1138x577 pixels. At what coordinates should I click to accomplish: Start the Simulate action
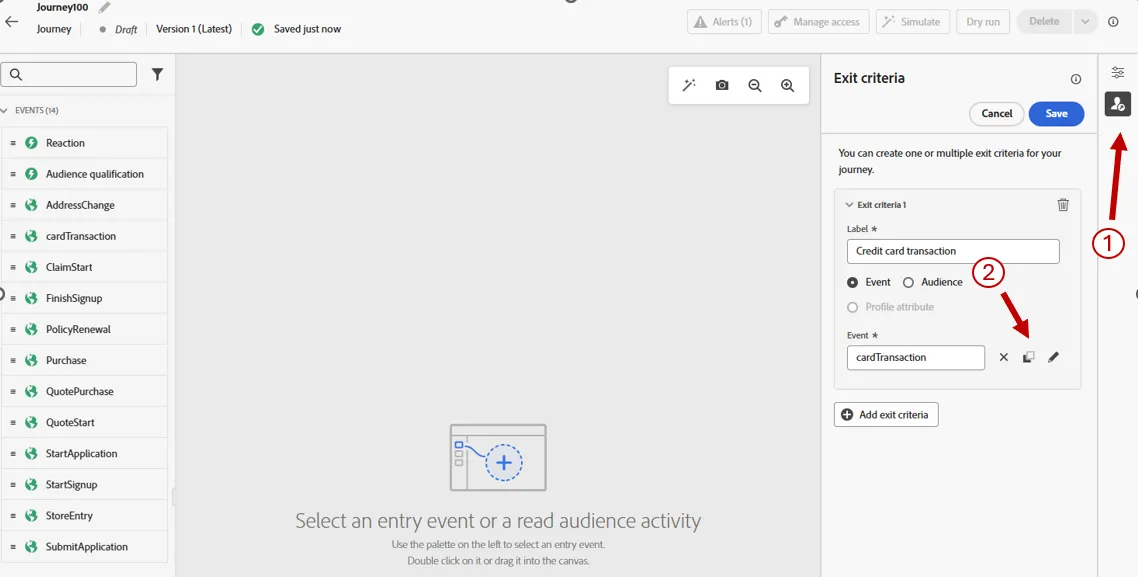pyautogui.click(x=912, y=22)
